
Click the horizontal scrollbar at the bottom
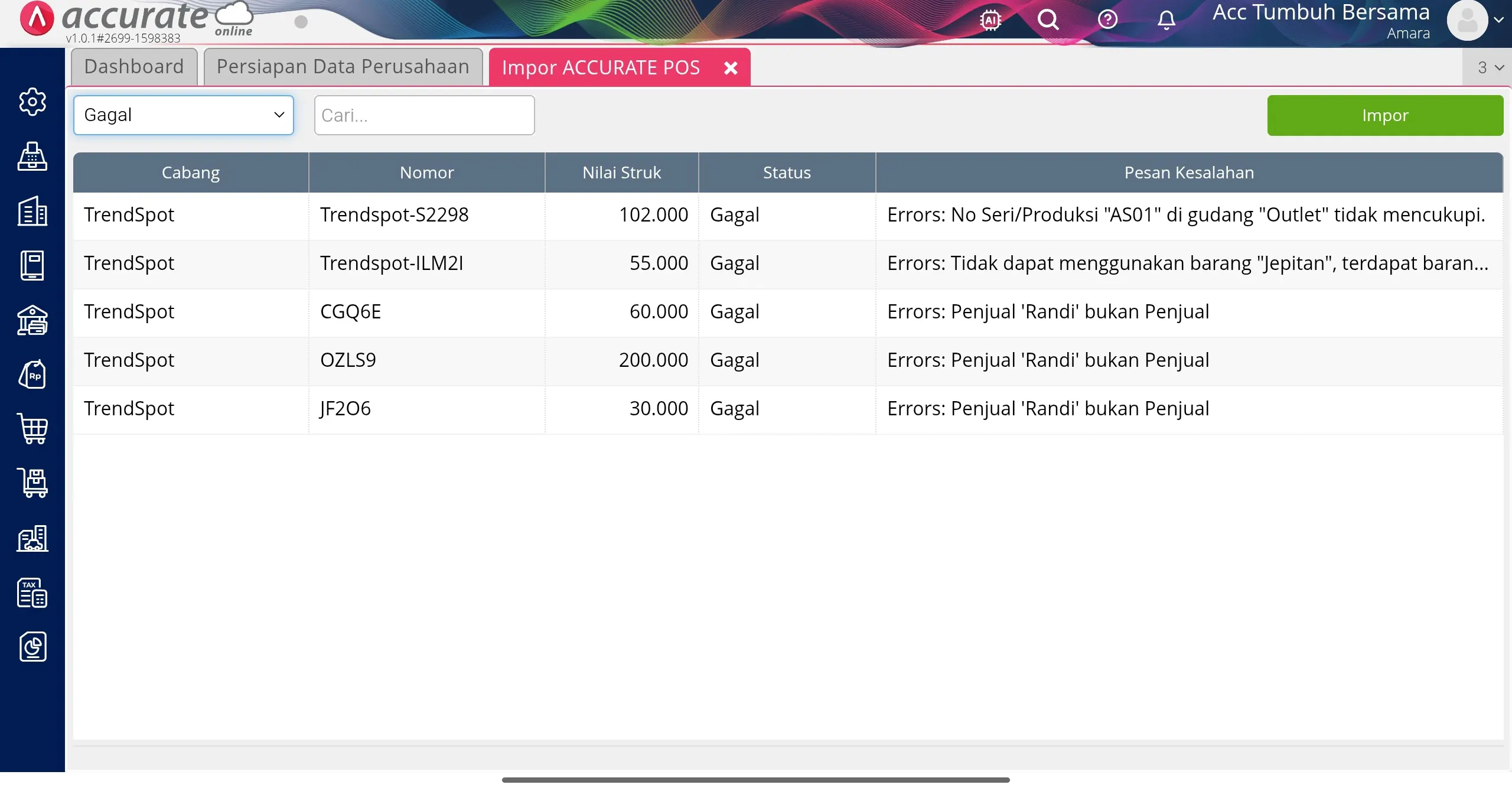point(755,780)
